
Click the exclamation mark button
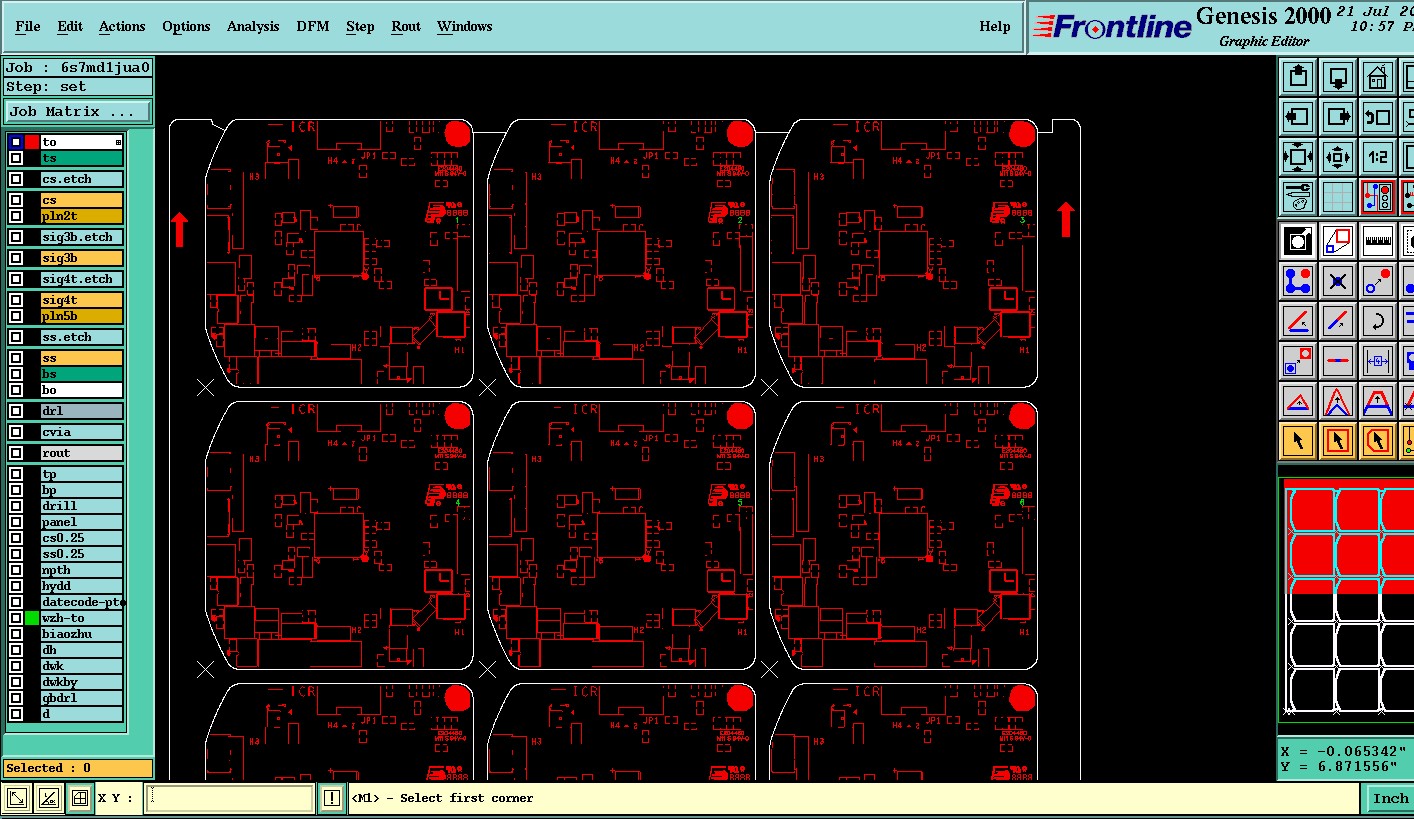coord(332,798)
